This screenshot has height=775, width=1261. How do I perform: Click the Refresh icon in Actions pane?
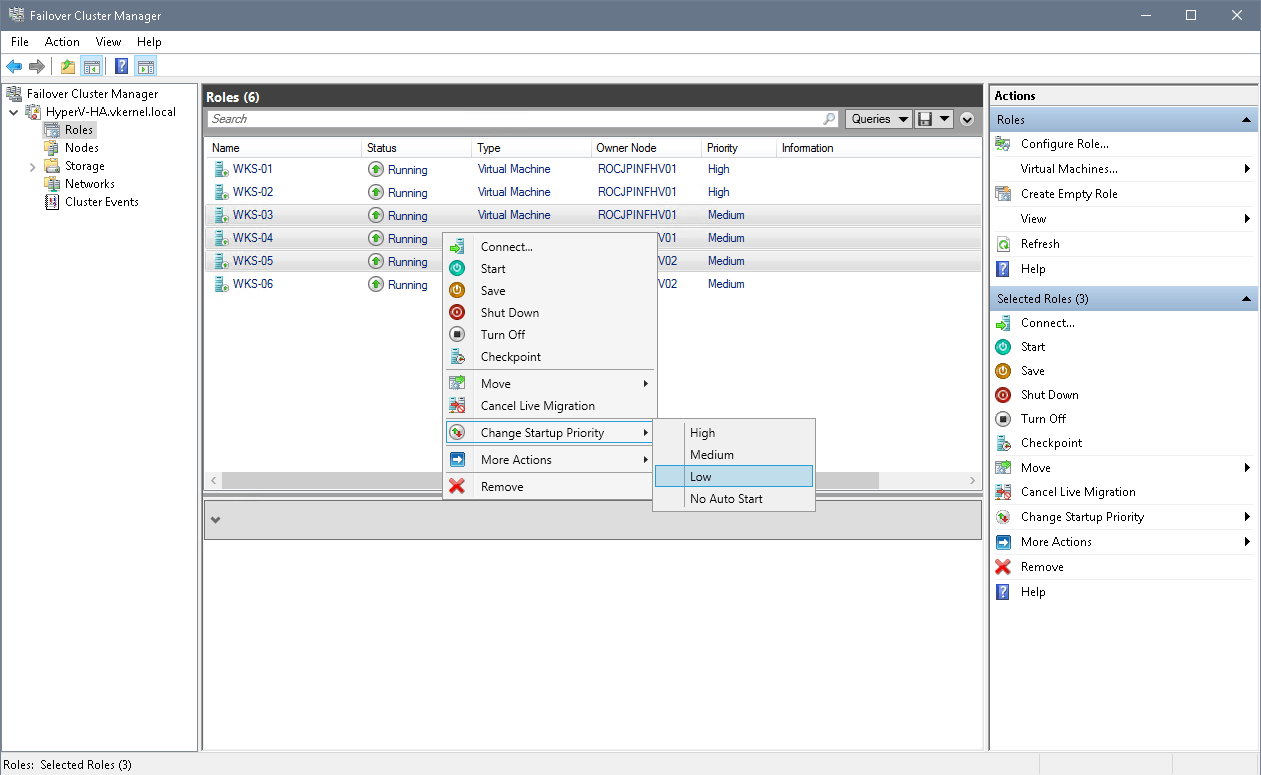click(x=1003, y=244)
